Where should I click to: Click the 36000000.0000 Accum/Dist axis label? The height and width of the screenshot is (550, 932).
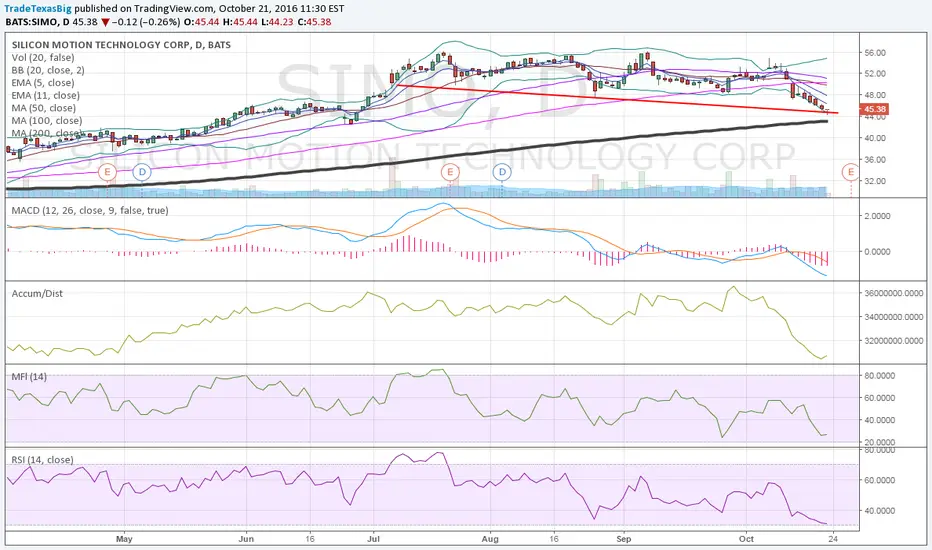(x=894, y=293)
